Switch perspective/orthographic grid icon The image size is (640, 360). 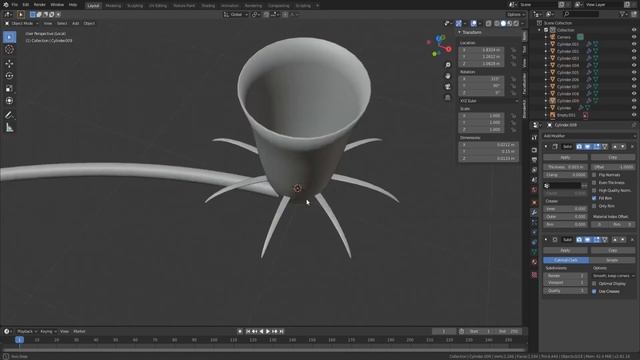click(448, 98)
